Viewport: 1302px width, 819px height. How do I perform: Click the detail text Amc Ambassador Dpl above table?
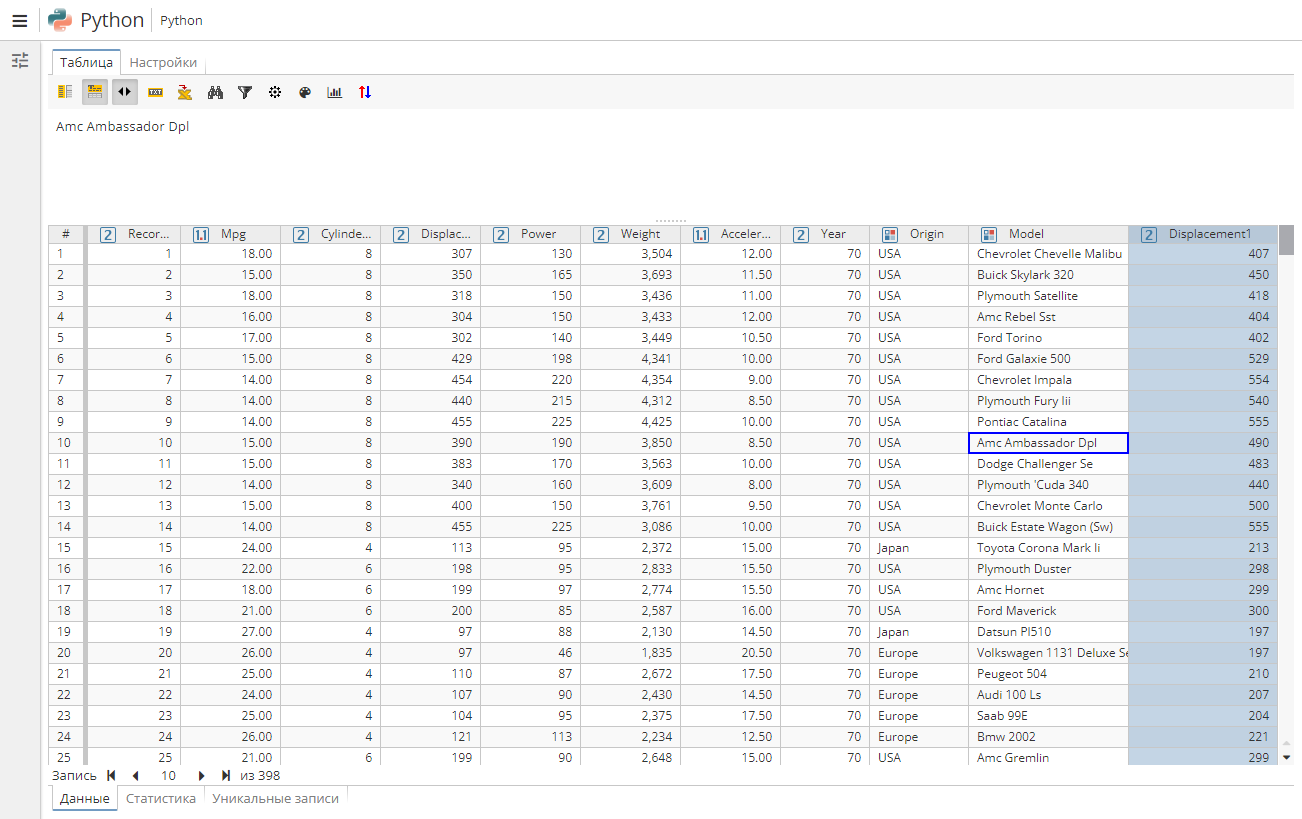(122, 127)
